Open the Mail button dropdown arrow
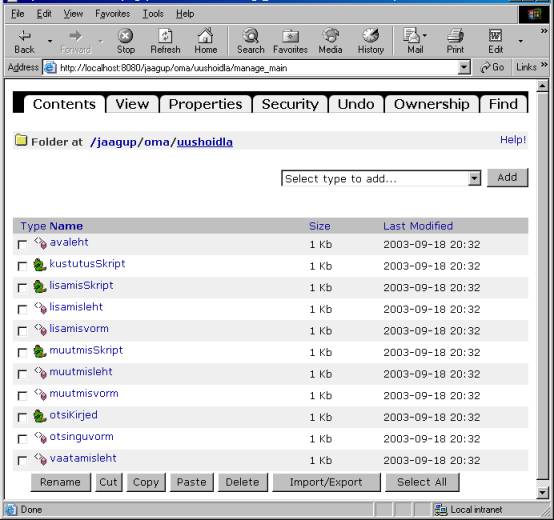Image resolution: width=554 pixels, height=520 pixels. tap(425, 35)
